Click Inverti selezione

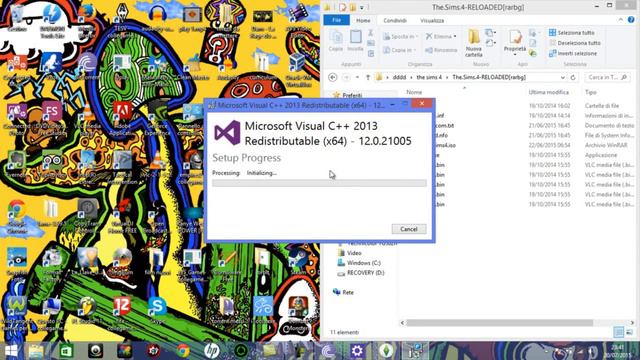[573, 53]
